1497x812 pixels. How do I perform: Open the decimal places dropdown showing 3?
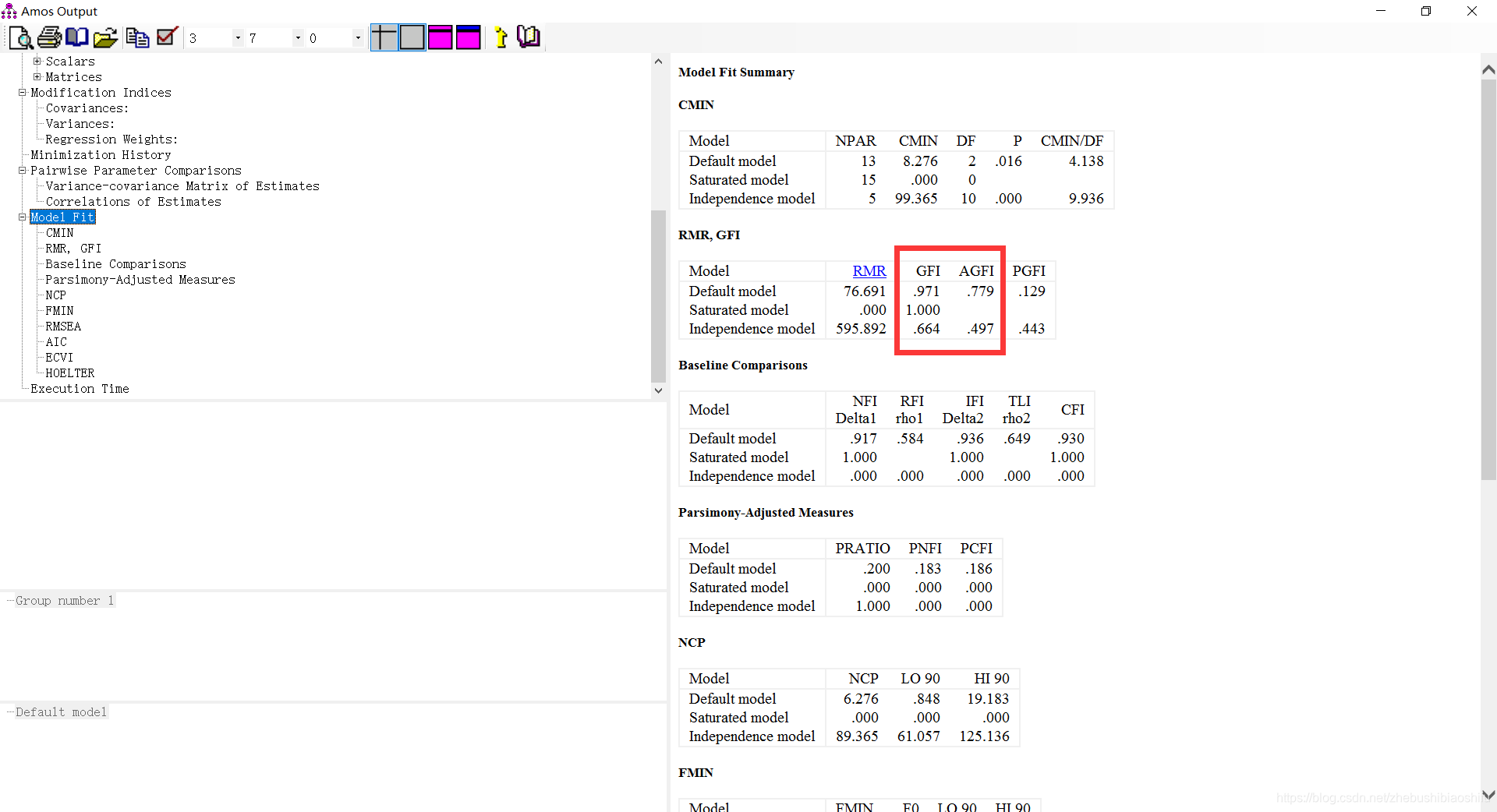[x=238, y=38]
